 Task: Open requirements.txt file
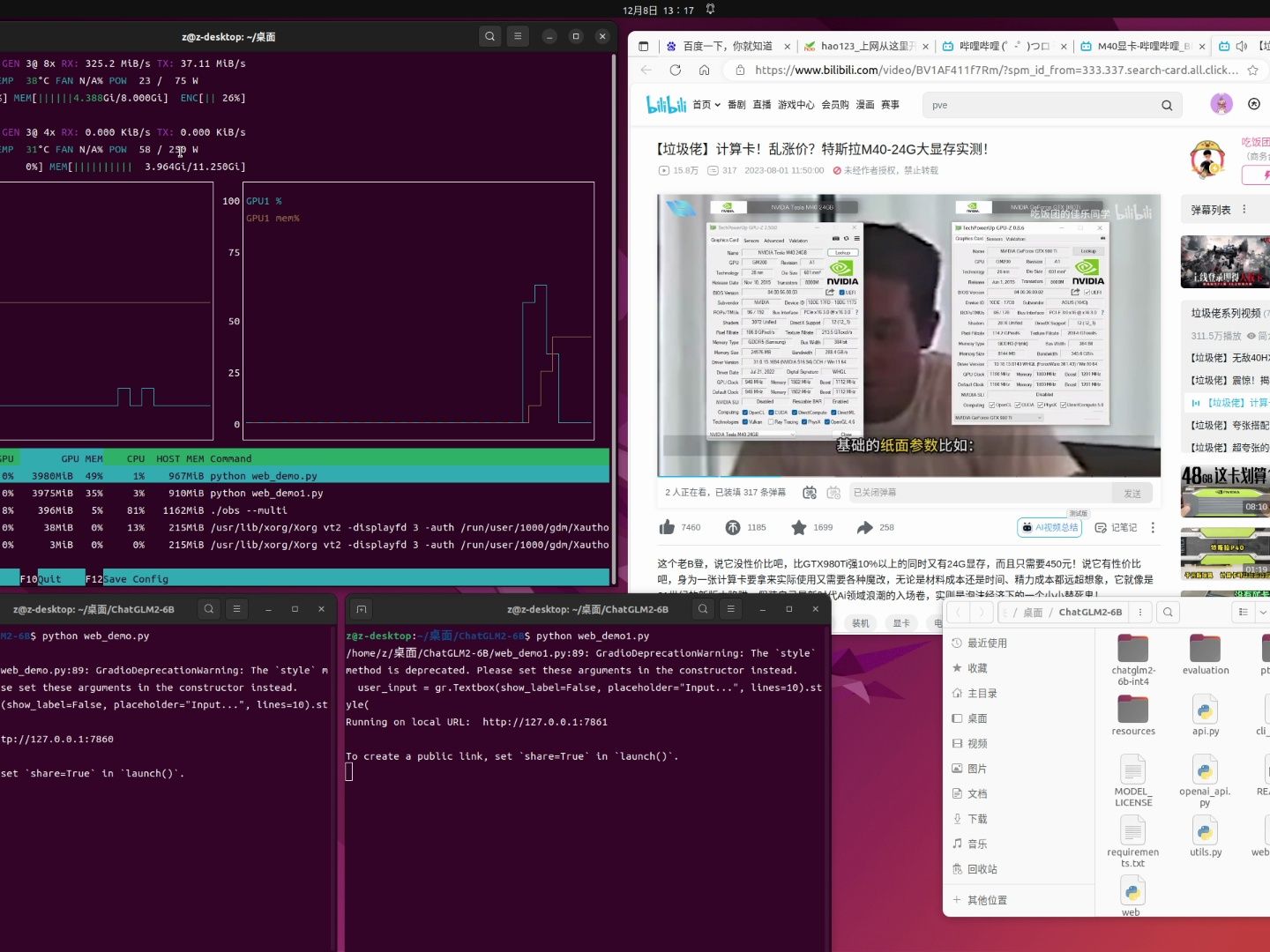point(1133,841)
